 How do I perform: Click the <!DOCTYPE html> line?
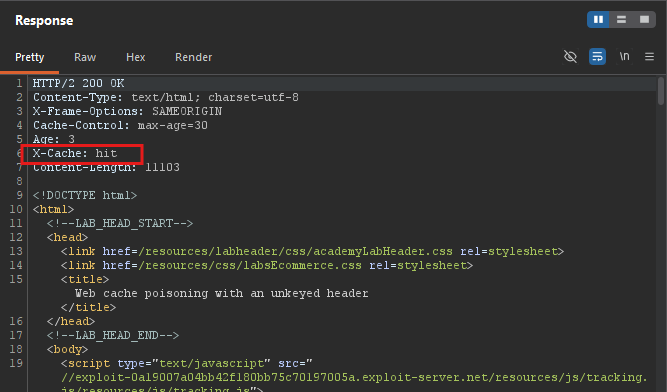(85, 196)
